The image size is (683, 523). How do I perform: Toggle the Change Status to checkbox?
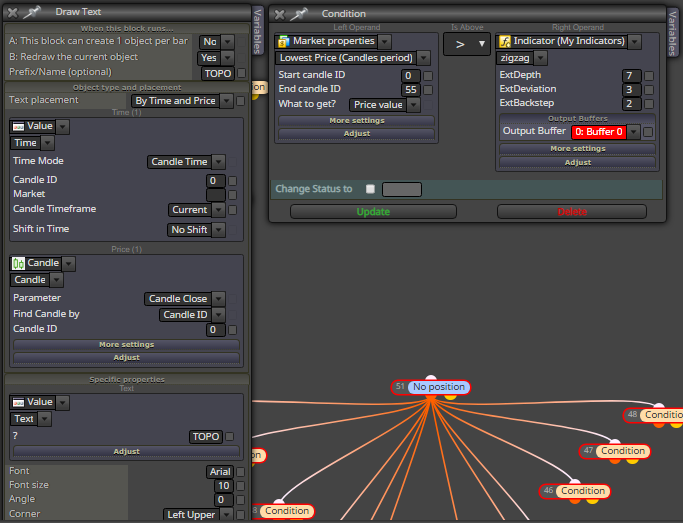coord(370,189)
